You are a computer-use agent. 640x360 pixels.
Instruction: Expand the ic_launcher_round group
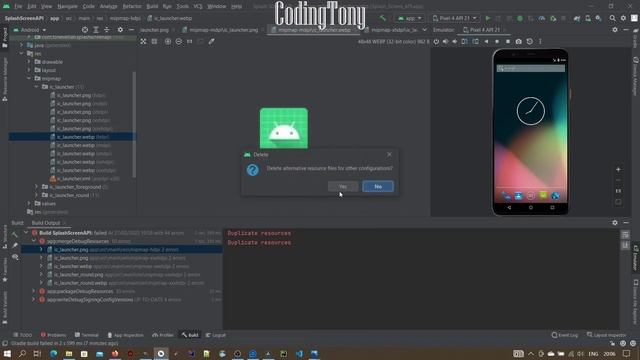[x=36, y=195]
